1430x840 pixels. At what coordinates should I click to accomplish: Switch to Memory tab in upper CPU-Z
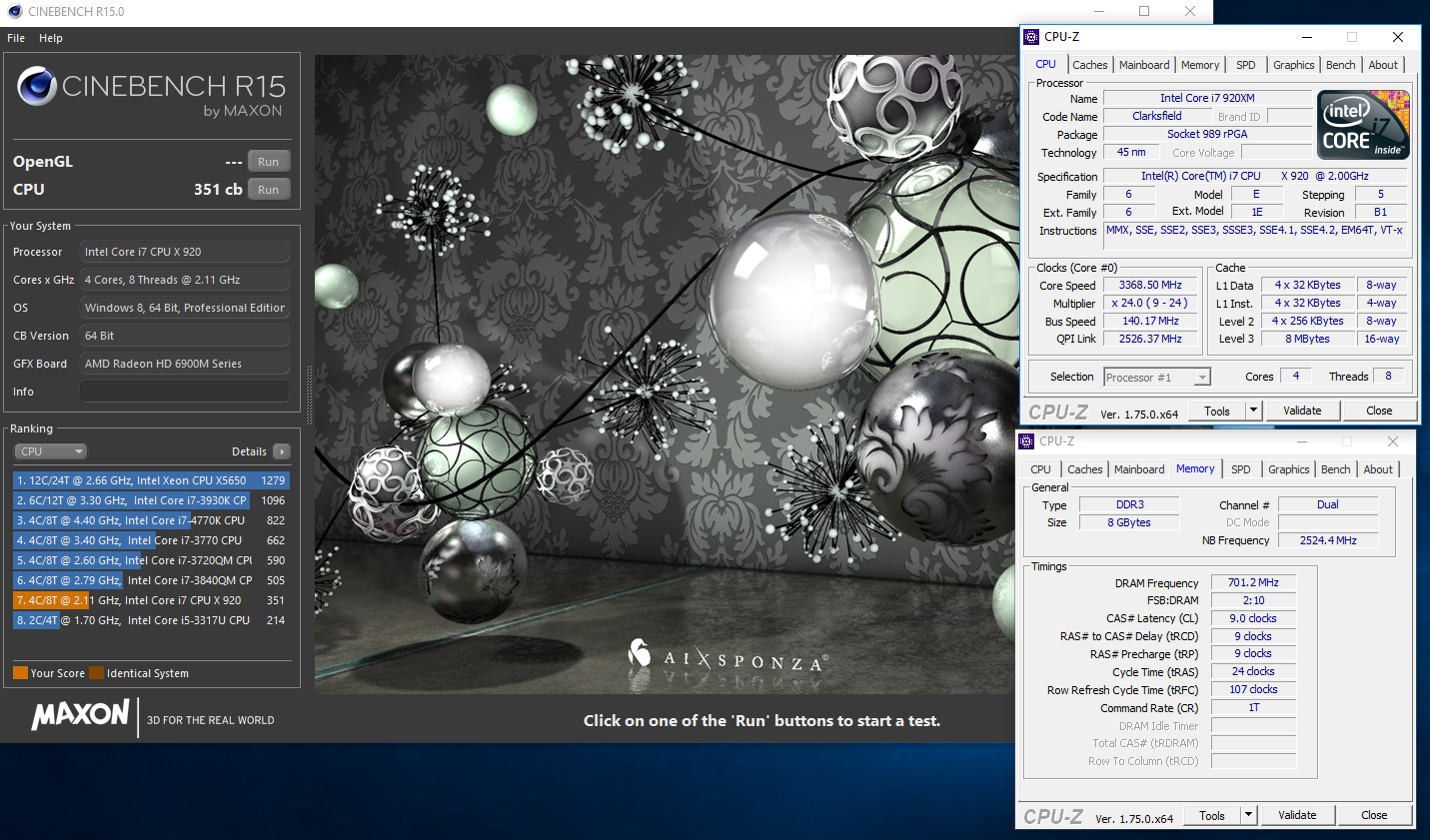[1200, 65]
